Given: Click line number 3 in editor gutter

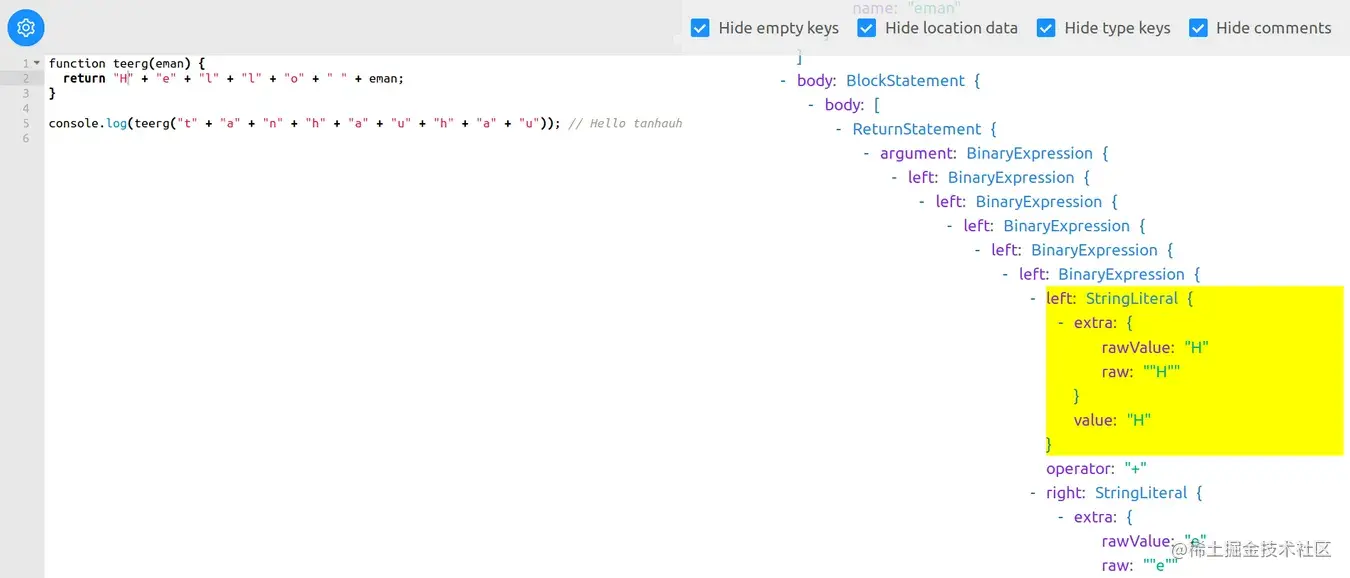Looking at the screenshot, I should (x=26, y=93).
